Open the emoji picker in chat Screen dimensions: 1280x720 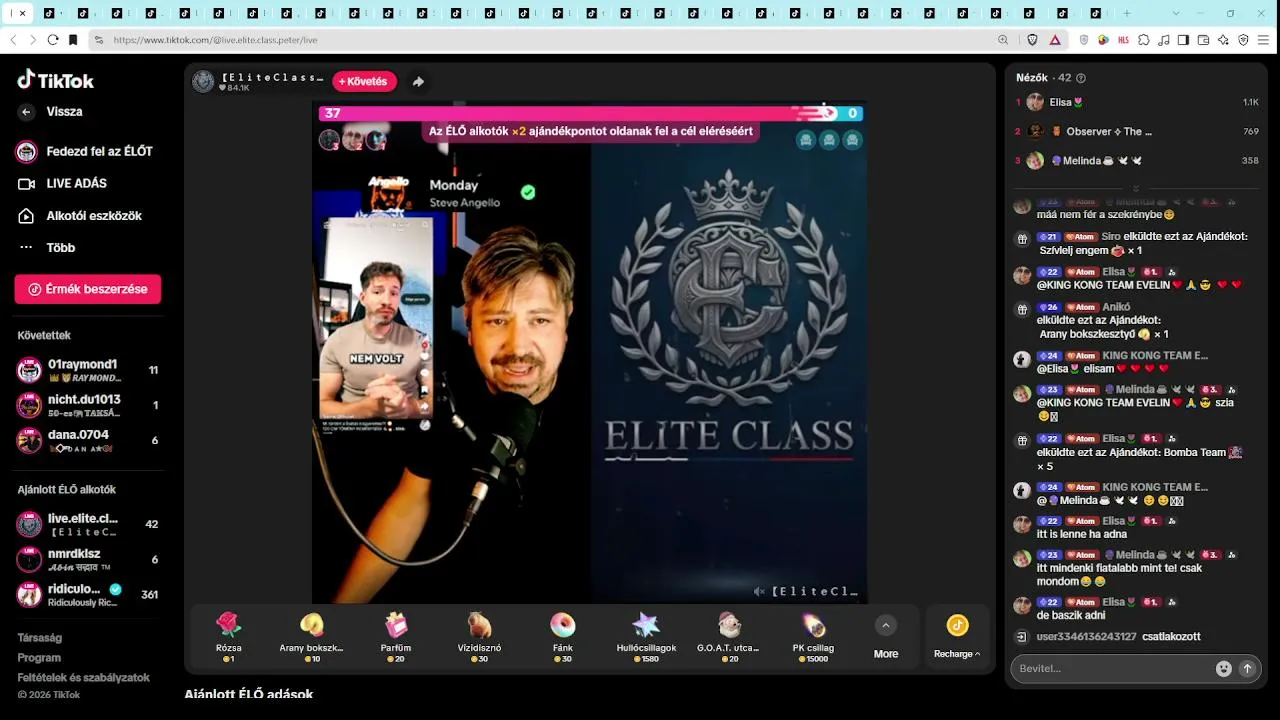[1223, 669]
